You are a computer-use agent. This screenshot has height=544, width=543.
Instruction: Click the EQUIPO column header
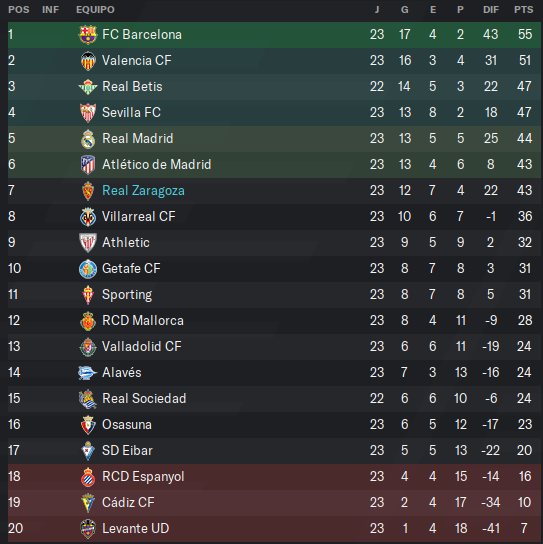pyautogui.click(x=95, y=10)
